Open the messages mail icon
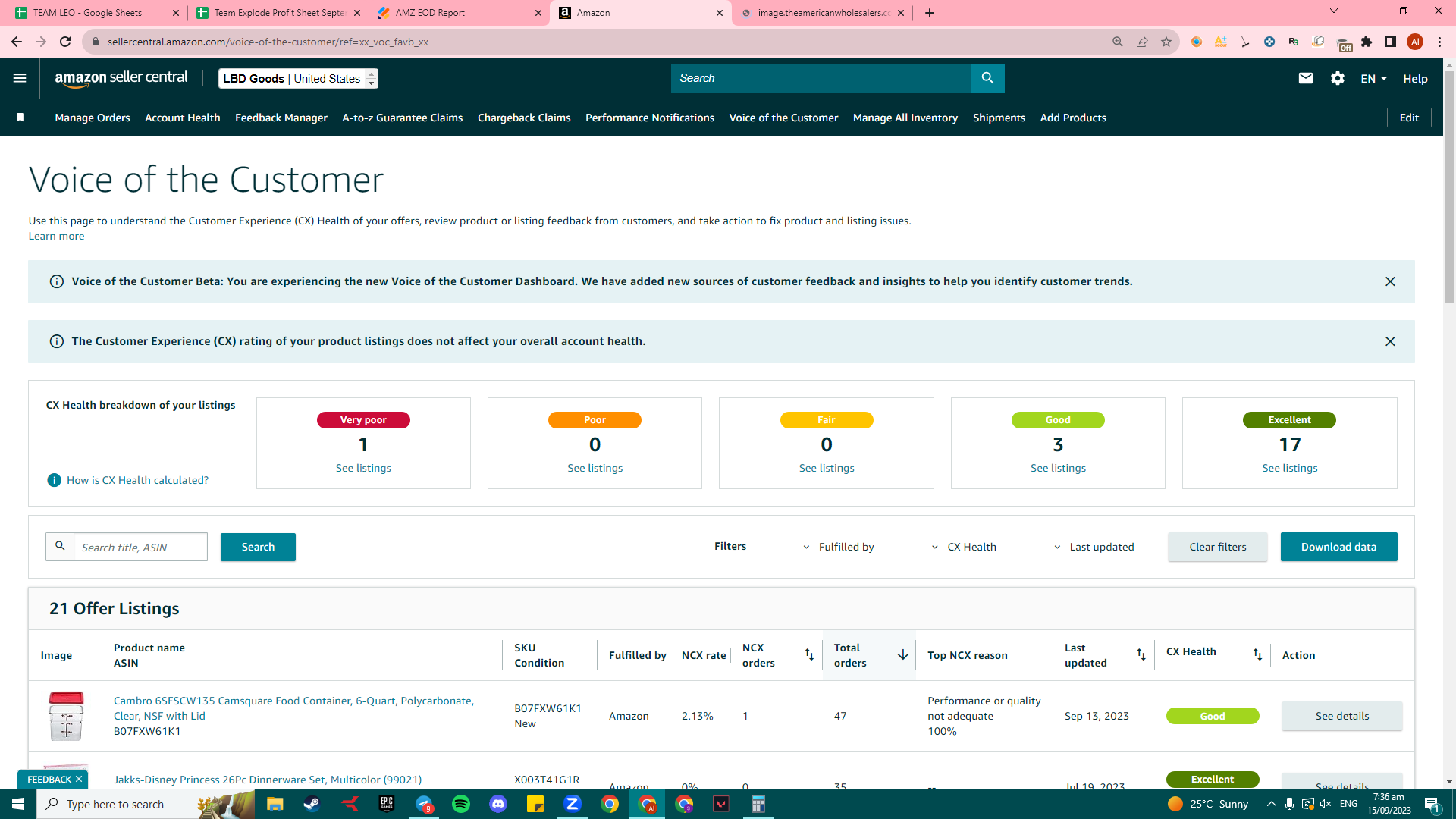 (x=1305, y=78)
